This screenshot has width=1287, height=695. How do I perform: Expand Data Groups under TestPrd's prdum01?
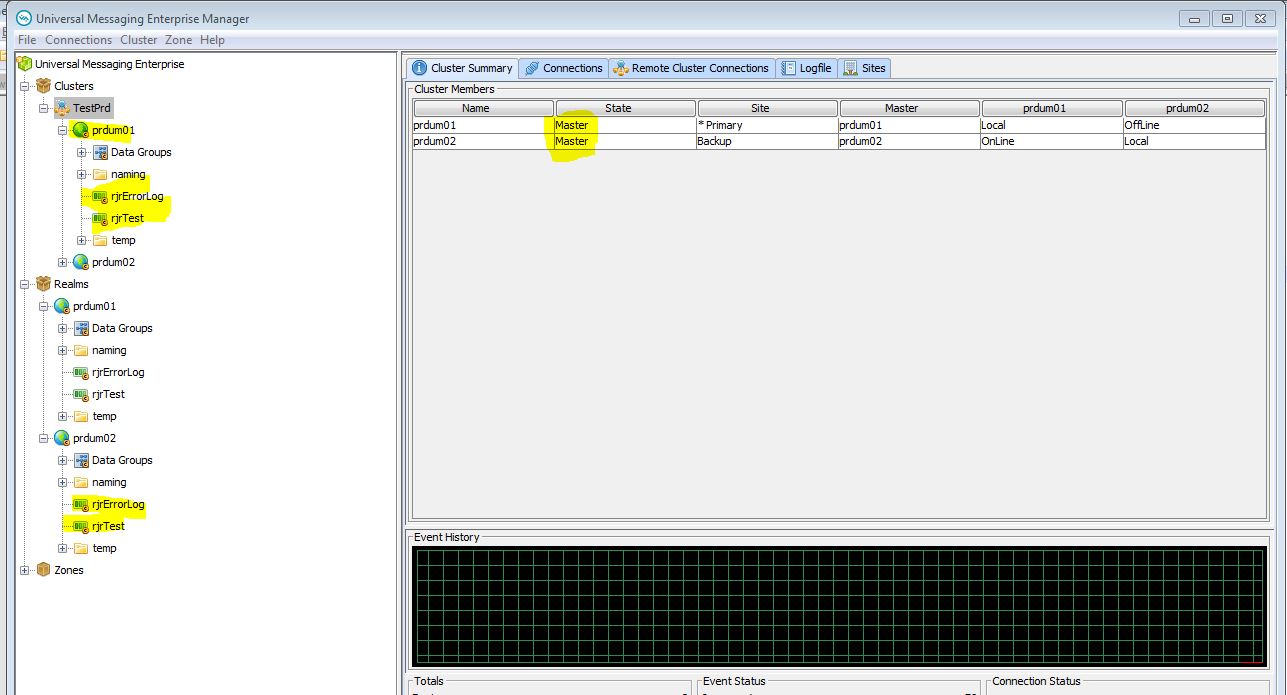82,152
